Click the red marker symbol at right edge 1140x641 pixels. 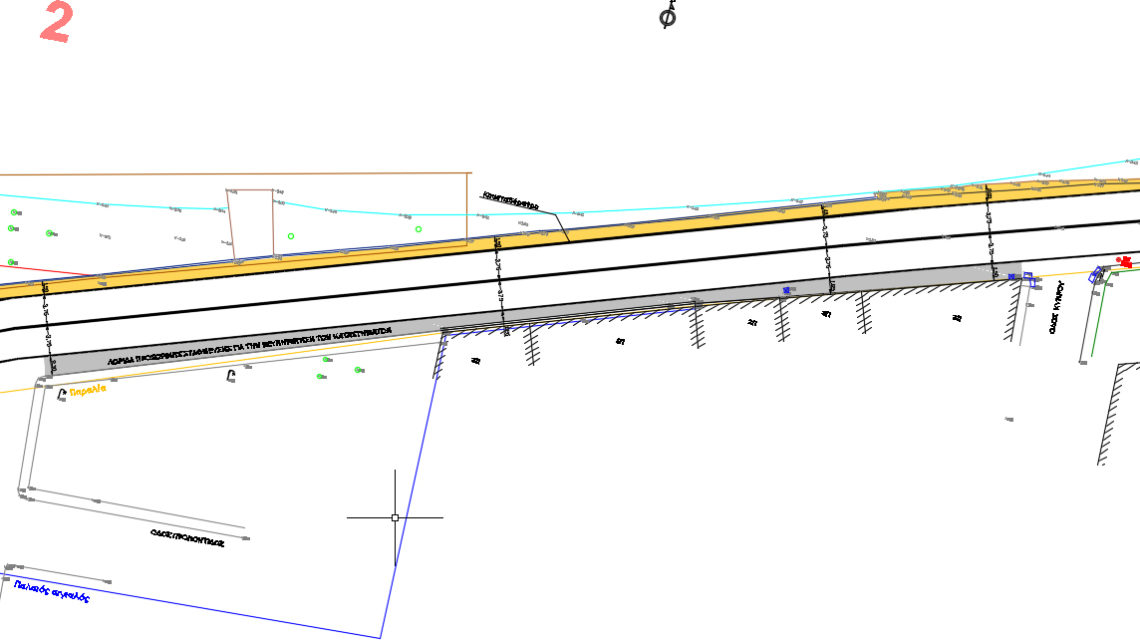pyautogui.click(x=1125, y=261)
